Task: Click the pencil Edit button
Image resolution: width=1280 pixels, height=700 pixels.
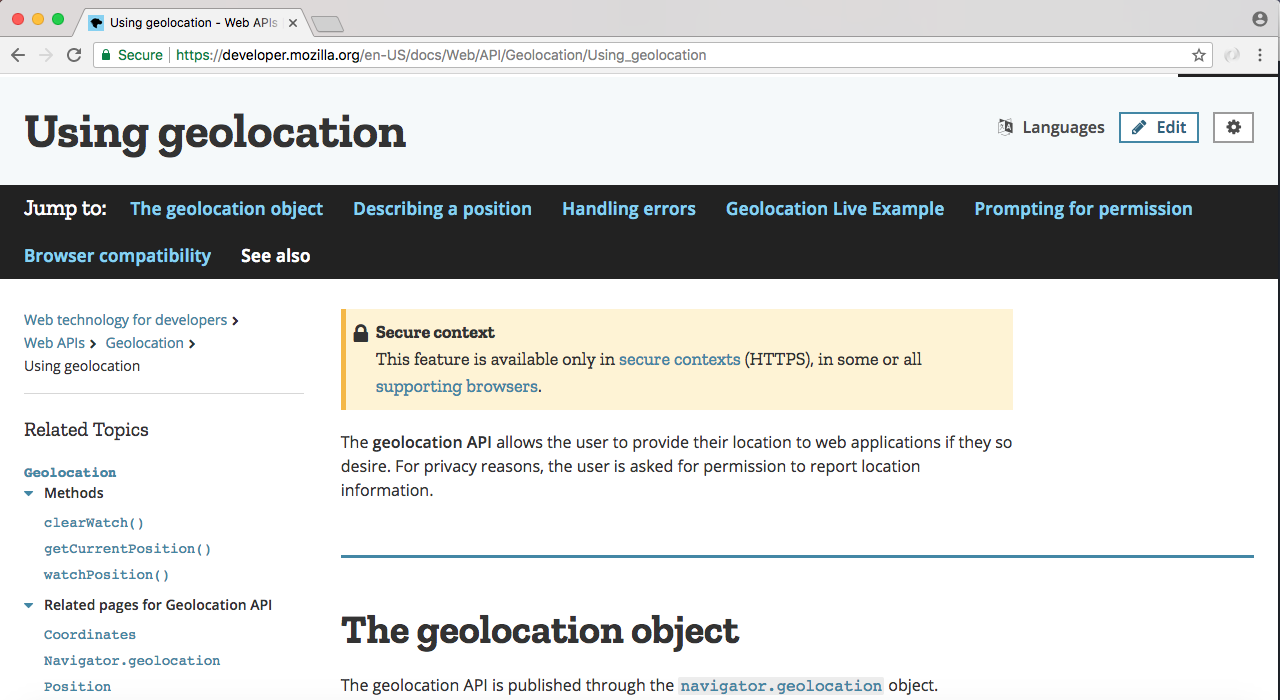Action: (x=1159, y=127)
